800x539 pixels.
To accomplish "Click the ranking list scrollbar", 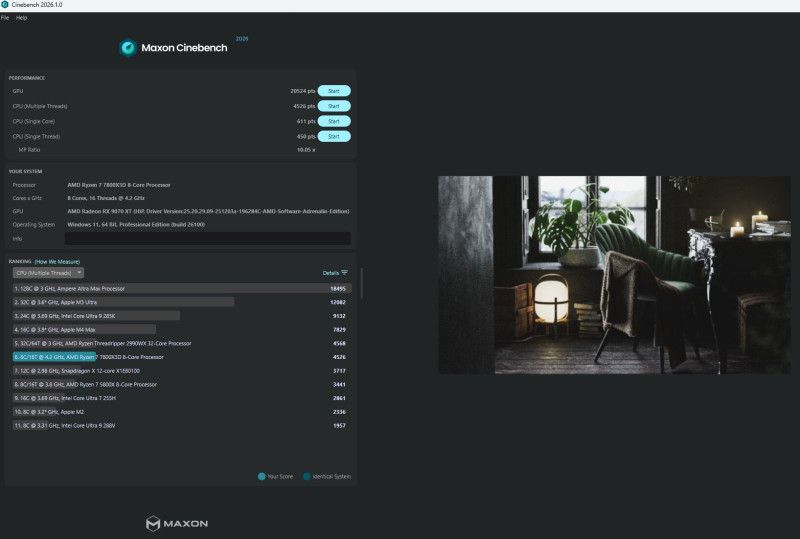I will pyautogui.click(x=362, y=283).
